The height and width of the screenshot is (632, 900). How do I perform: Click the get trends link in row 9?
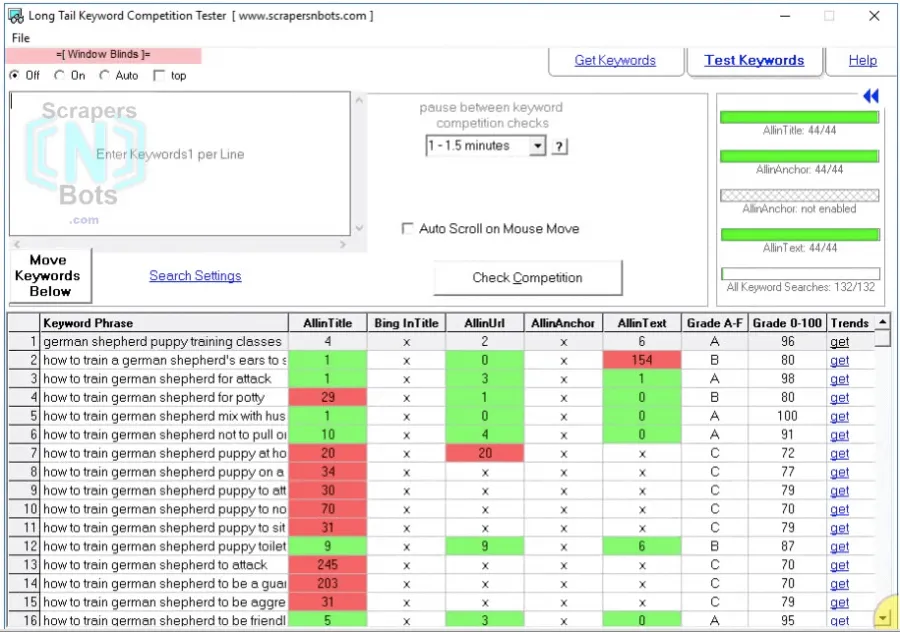tap(839, 491)
